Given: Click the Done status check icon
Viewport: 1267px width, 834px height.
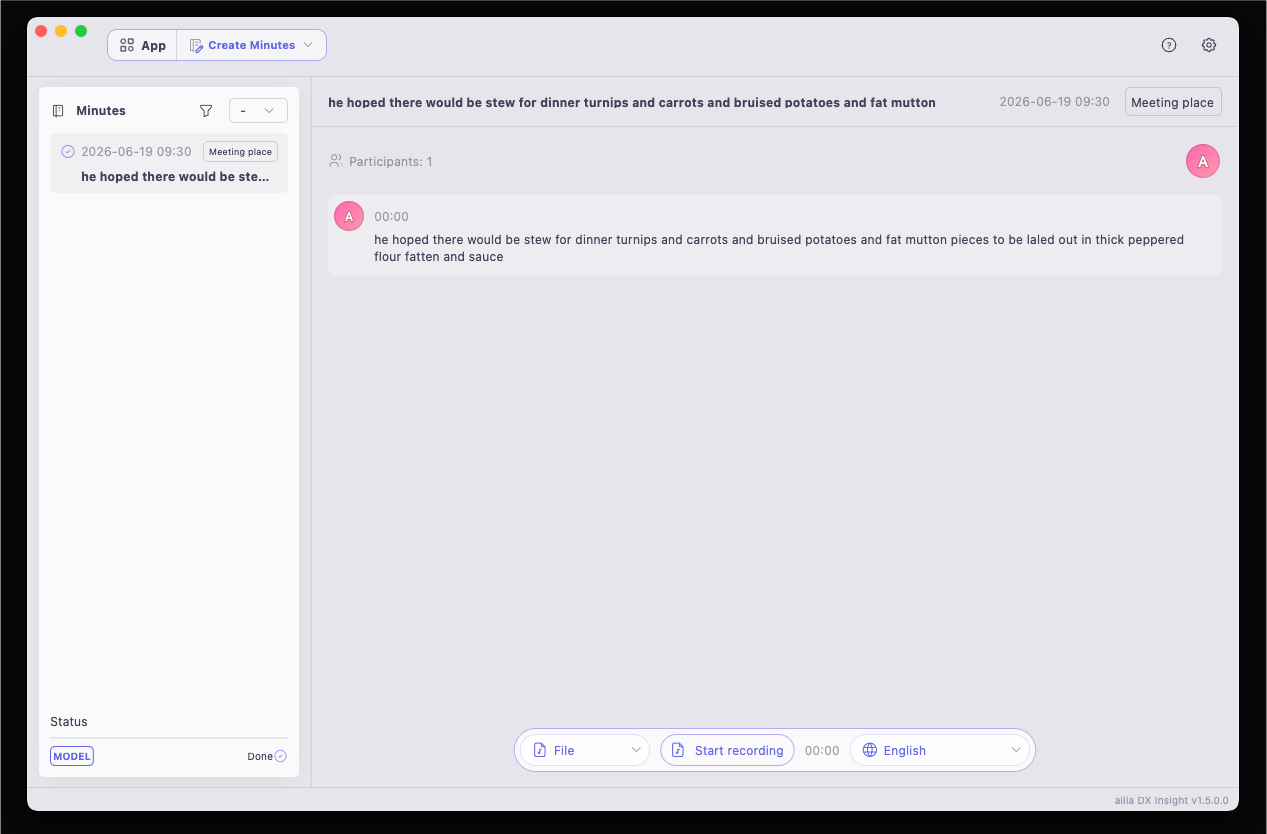Looking at the screenshot, I should point(281,756).
